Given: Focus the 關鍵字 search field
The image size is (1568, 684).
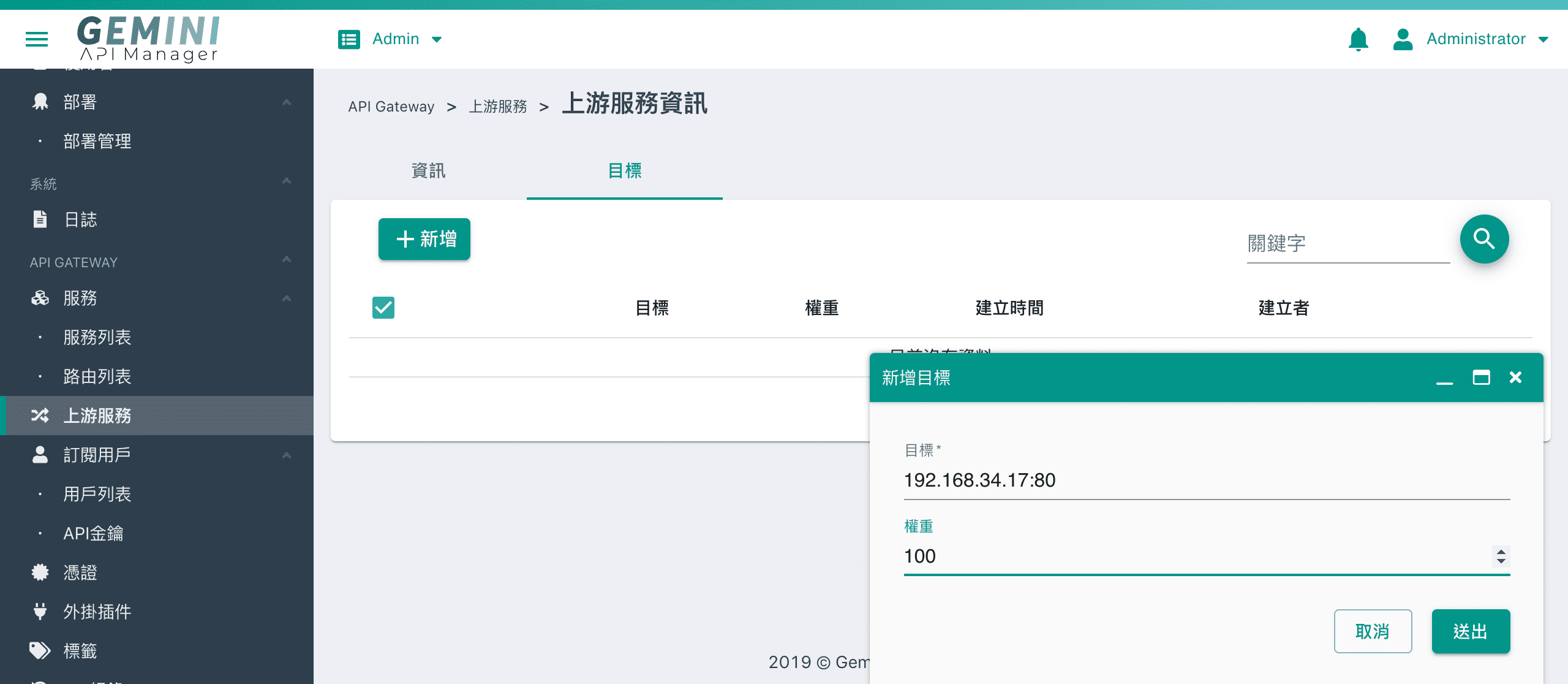Looking at the screenshot, I should click(1348, 244).
